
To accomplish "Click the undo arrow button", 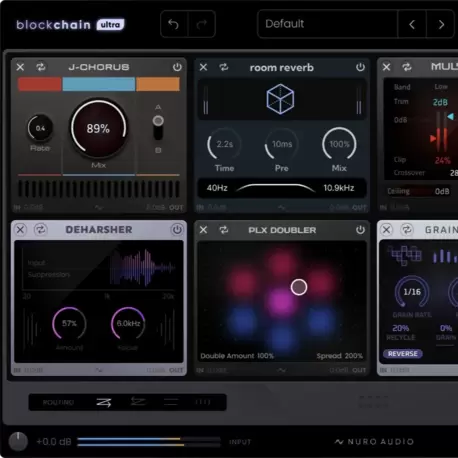I will (x=174, y=24).
